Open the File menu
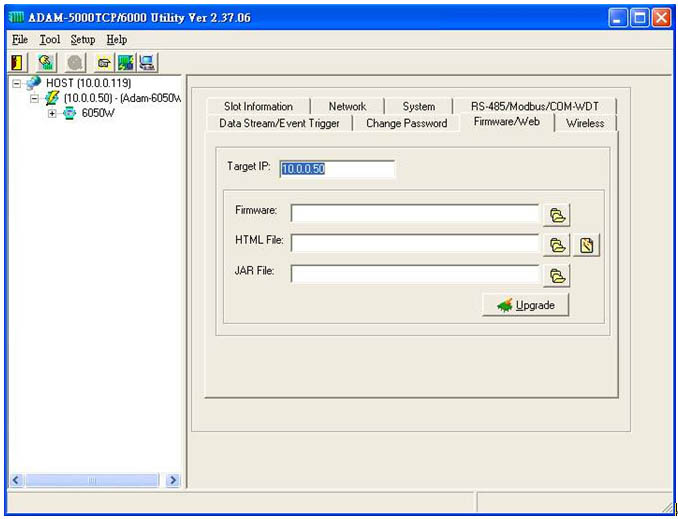This screenshot has height=519, width=678. 20,40
